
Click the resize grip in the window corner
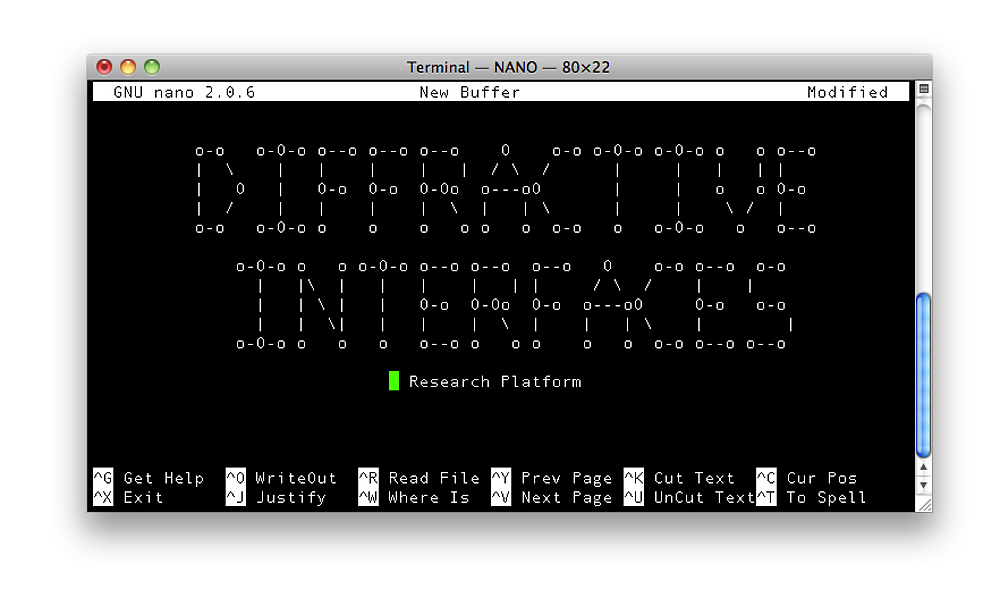pos(923,505)
